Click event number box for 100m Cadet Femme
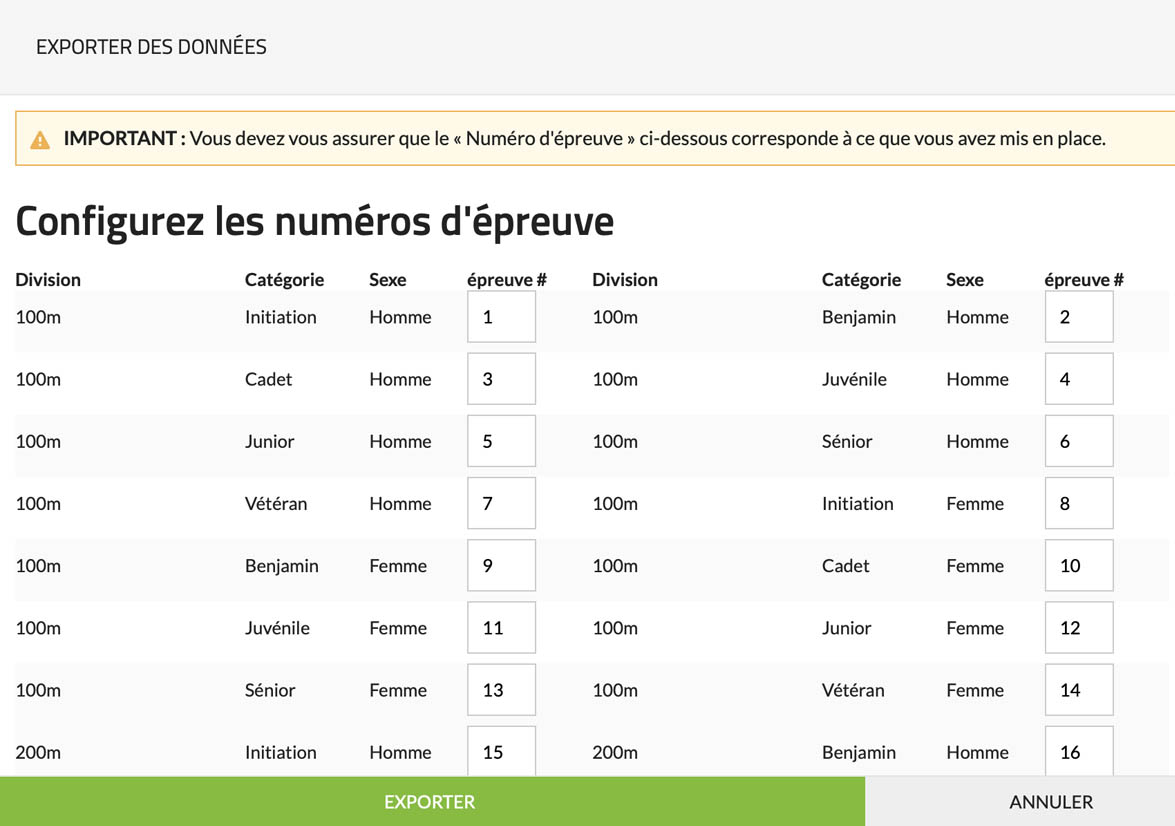This screenshot has width=1175, height=826. point(1078,565)
